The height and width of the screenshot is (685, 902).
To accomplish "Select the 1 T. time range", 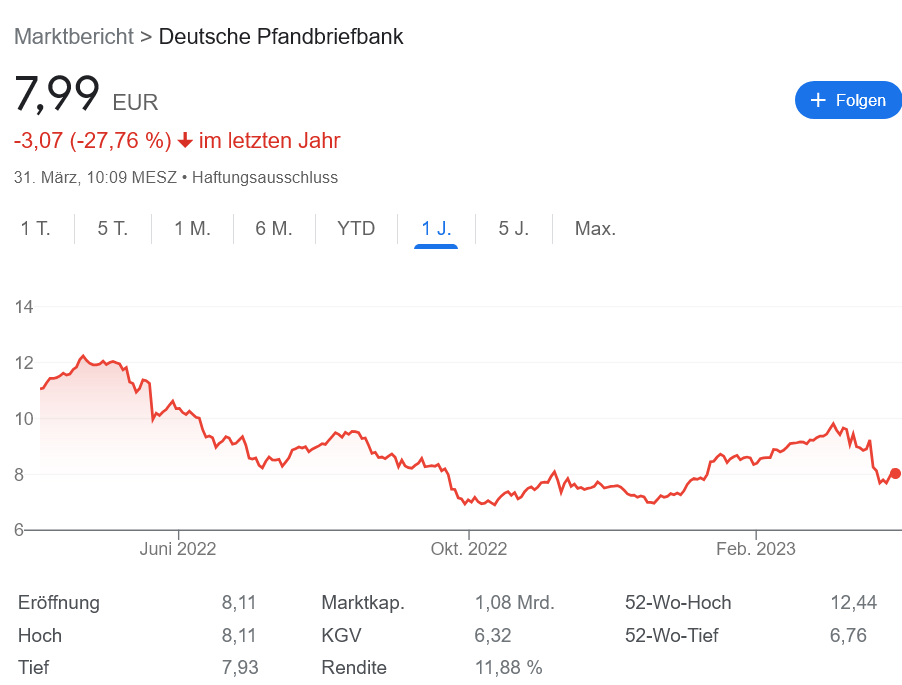I will pyautogui.click(x=35, y=228).
